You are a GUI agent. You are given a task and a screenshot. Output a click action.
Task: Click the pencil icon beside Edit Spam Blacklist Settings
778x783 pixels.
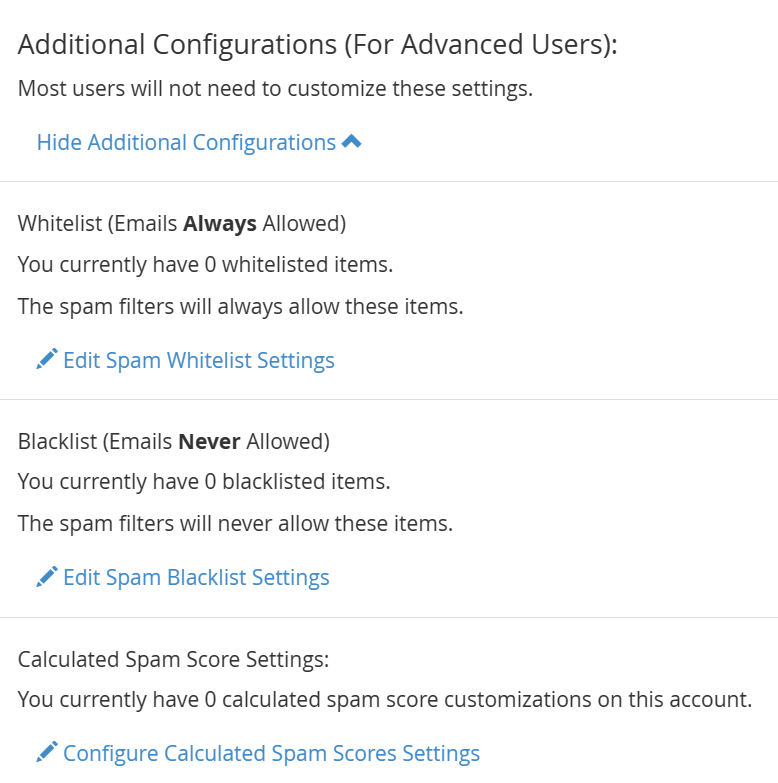click(47, 577)
